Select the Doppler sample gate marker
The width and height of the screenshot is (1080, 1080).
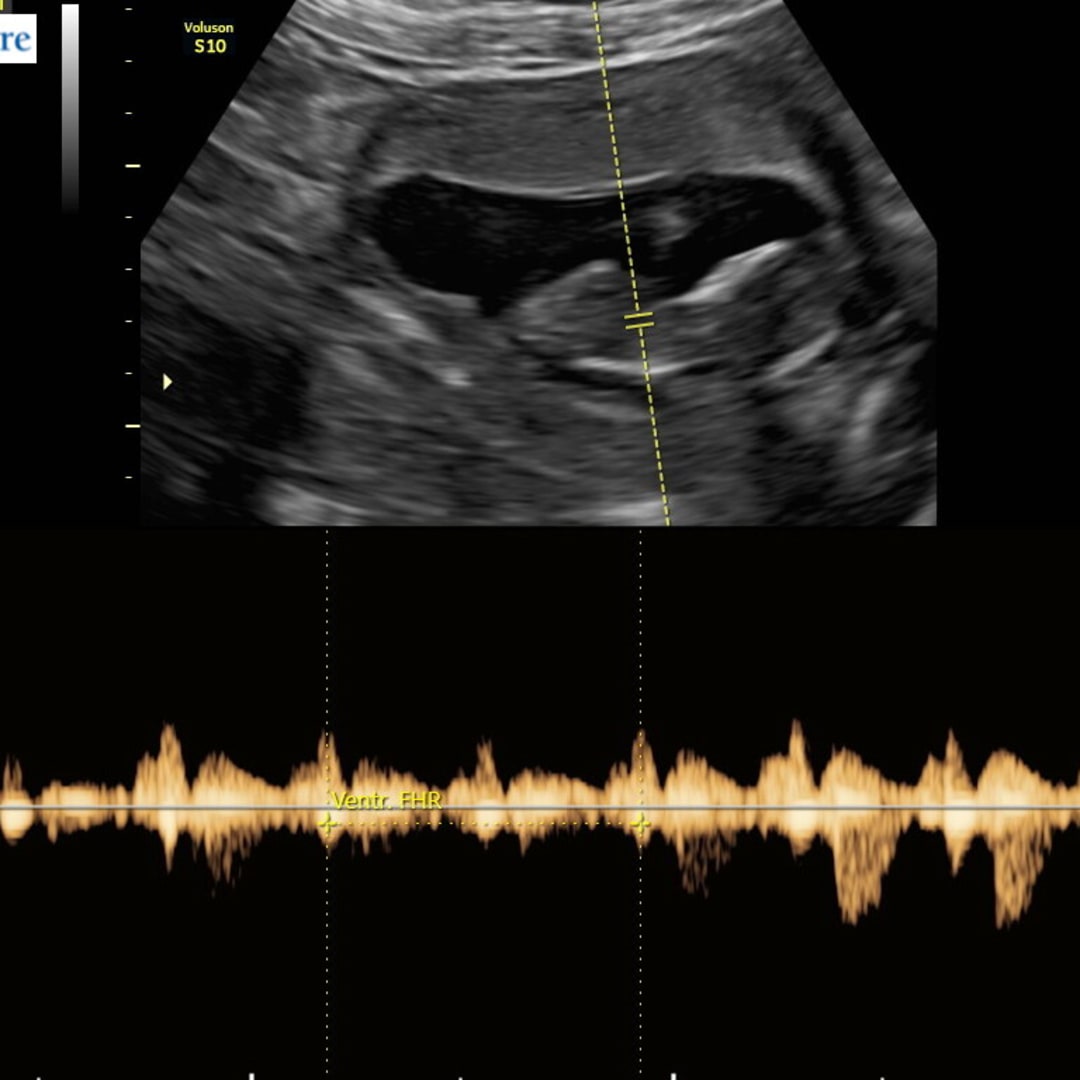pyautogui.click(x=639, y=321)
